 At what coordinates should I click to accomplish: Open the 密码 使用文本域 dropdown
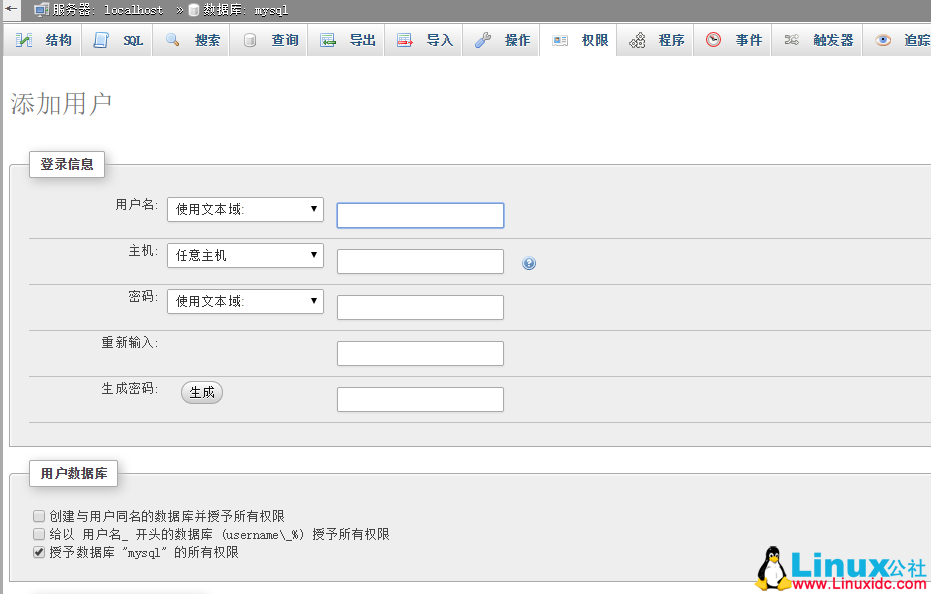245,301
